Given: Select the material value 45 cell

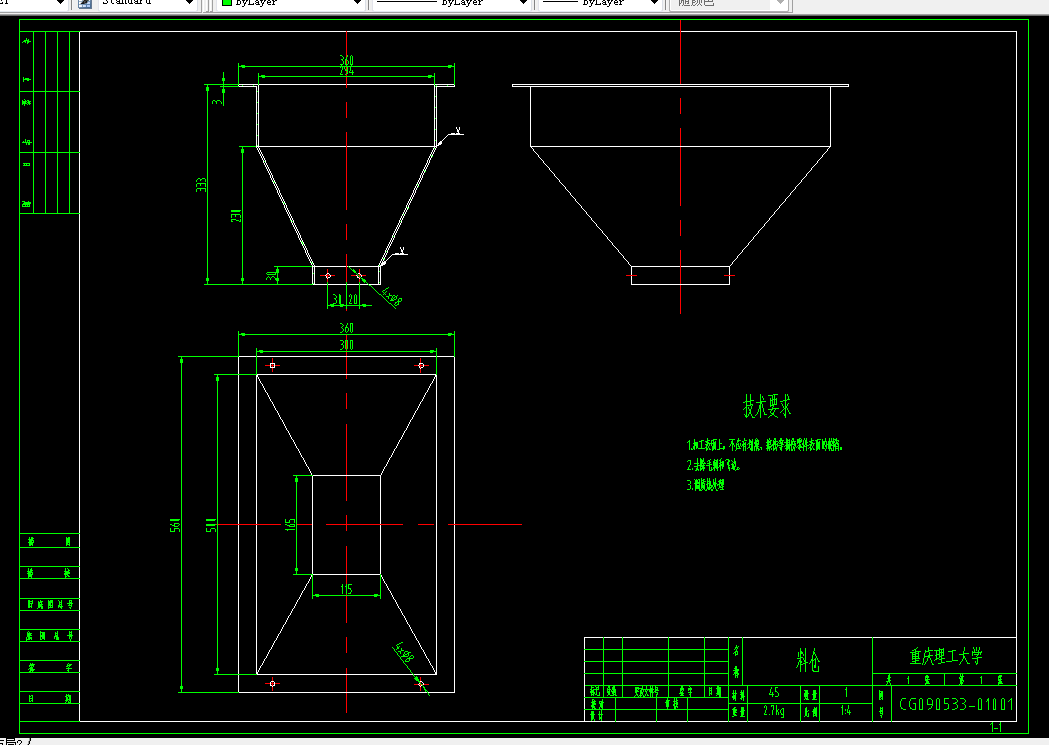Looking at the screenshot, I should click(x=774, y=693).
